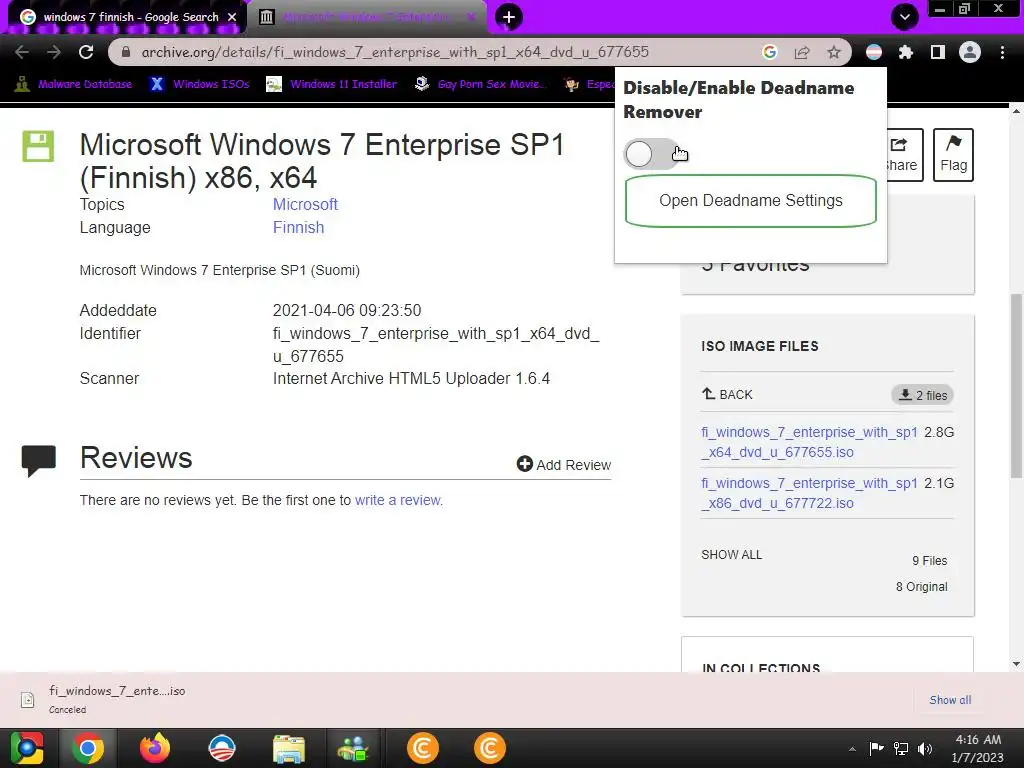
Task: Reload the archive.org page
Action: (86, 52)
